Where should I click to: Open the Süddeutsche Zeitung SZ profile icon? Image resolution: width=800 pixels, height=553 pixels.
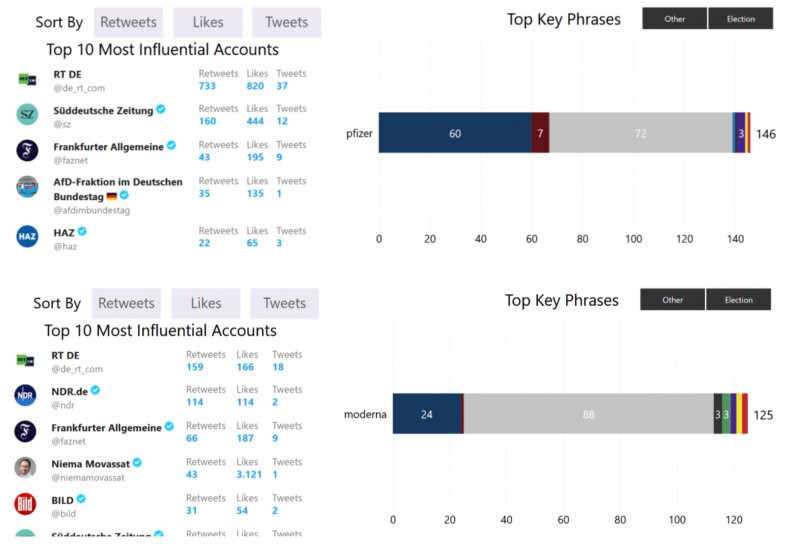(x=27, y=114)
